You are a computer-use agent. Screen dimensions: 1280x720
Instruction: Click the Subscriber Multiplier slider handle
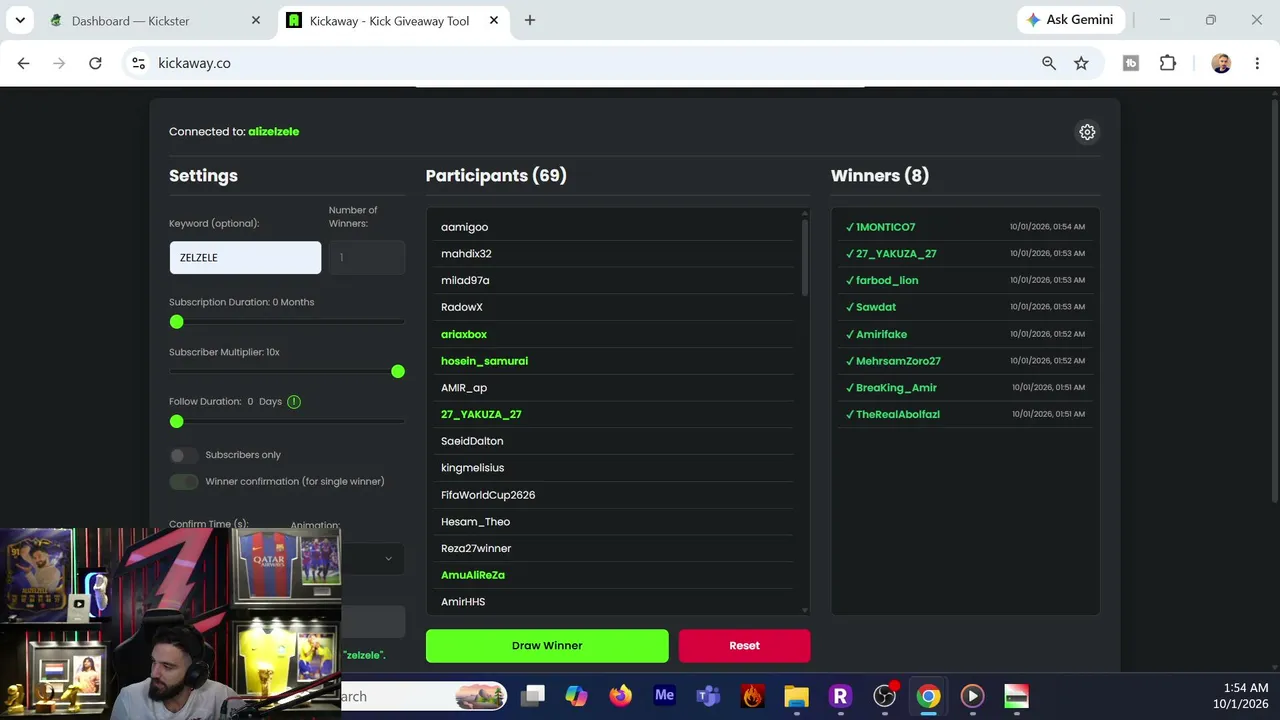click(398, 372)
